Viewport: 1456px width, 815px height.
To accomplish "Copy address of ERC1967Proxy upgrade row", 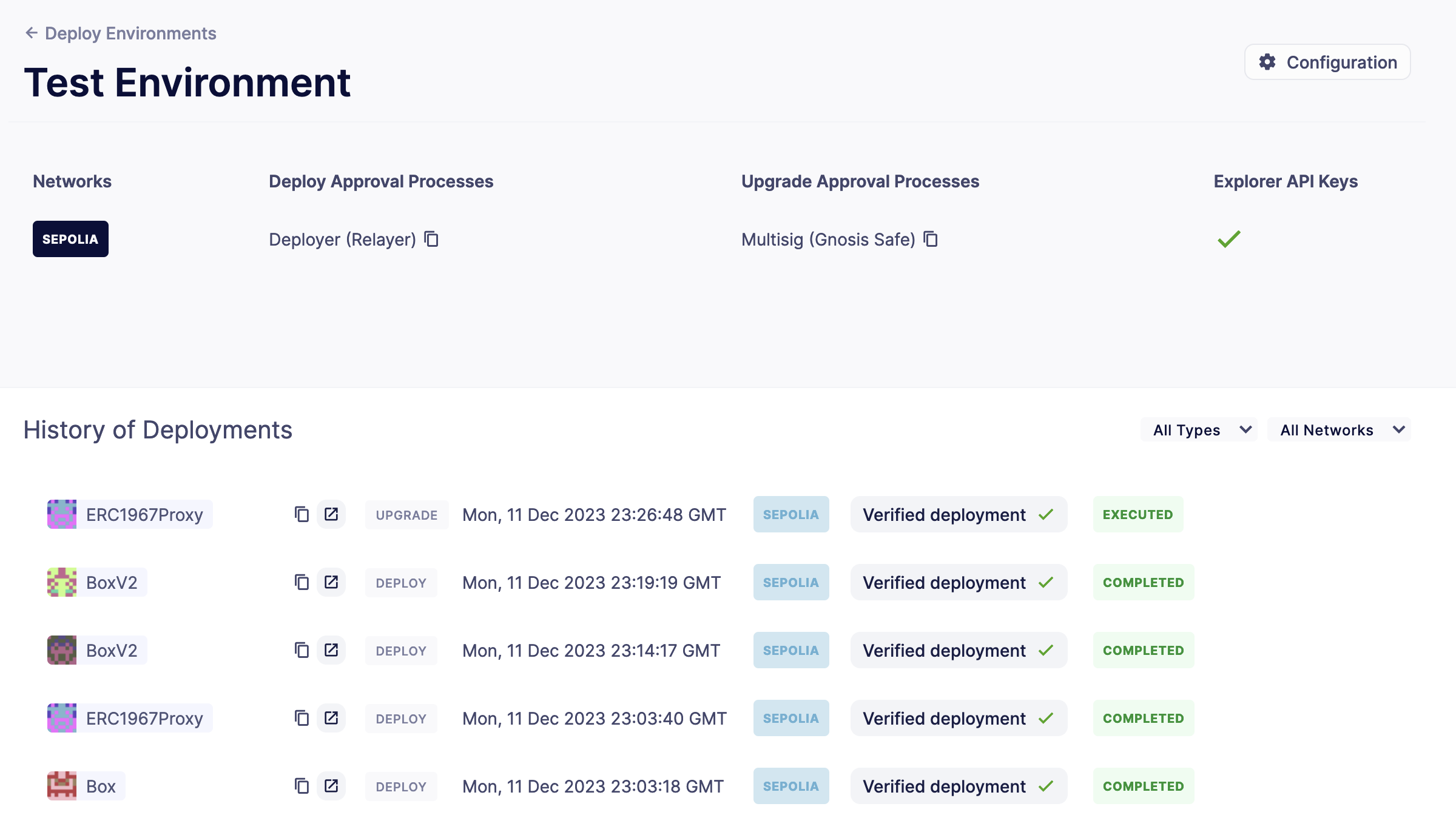I will click(302, 514).
